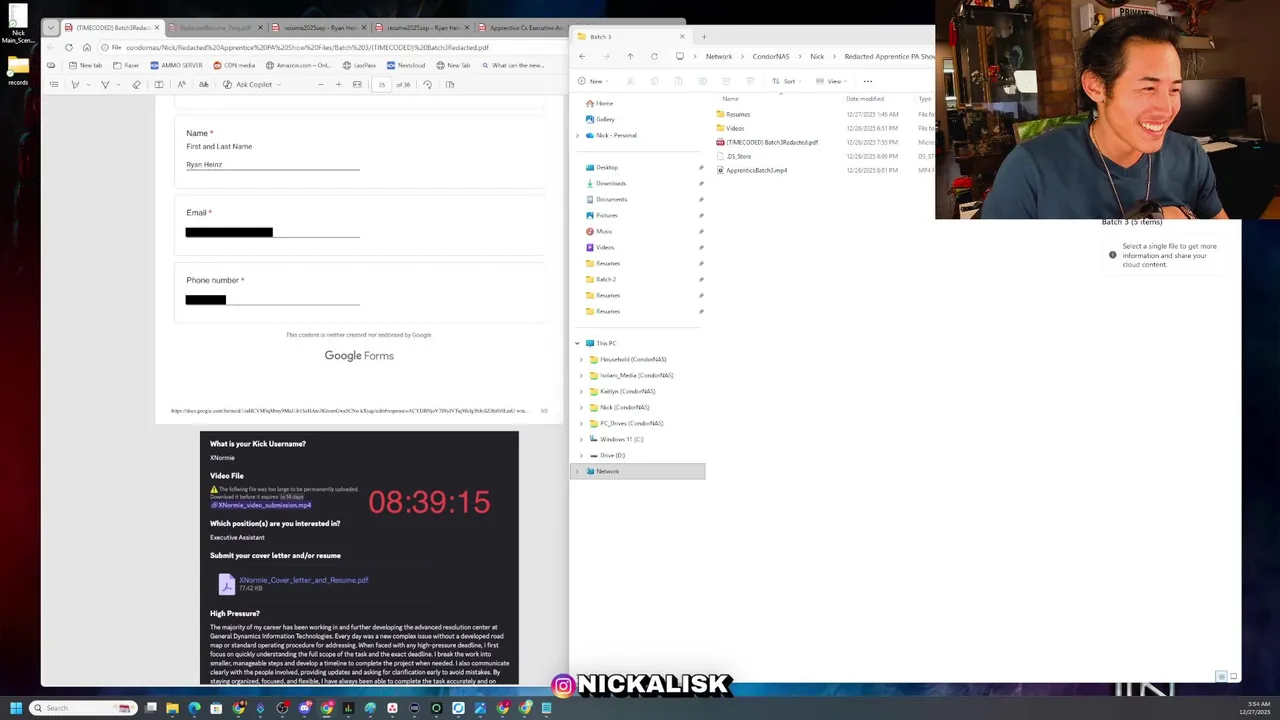This screenshot has height=720, width=1280.
Task: Click the Nick breadcrumb segment
Action: coord(817,56)
